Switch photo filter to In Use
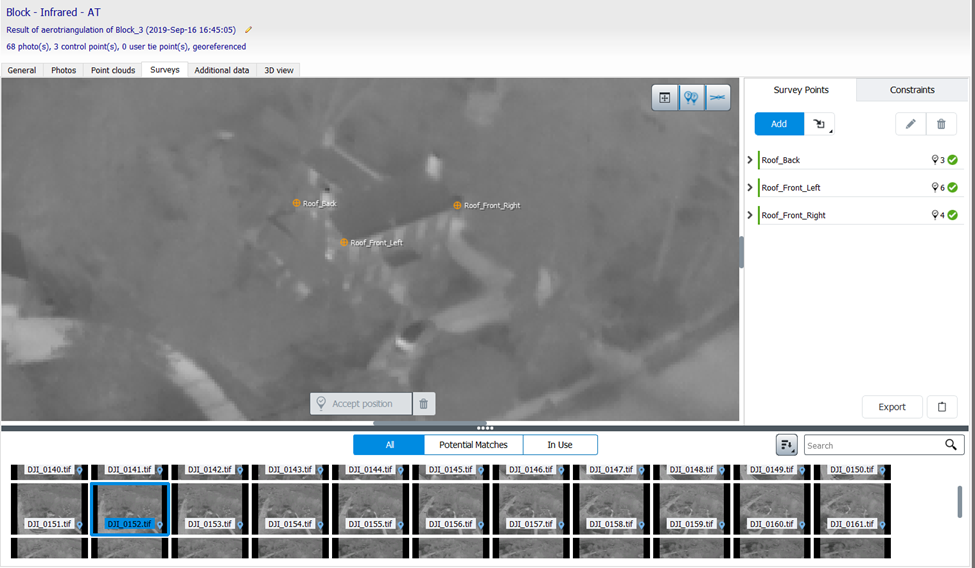 [560, 445]
